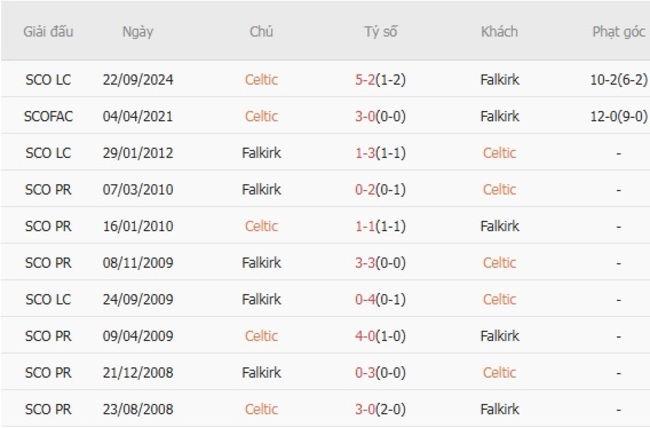This screenshot has width=650, height=428.
Task: Click Falkirk in the 08/11/2009 match row
Action: pos(261,263)
